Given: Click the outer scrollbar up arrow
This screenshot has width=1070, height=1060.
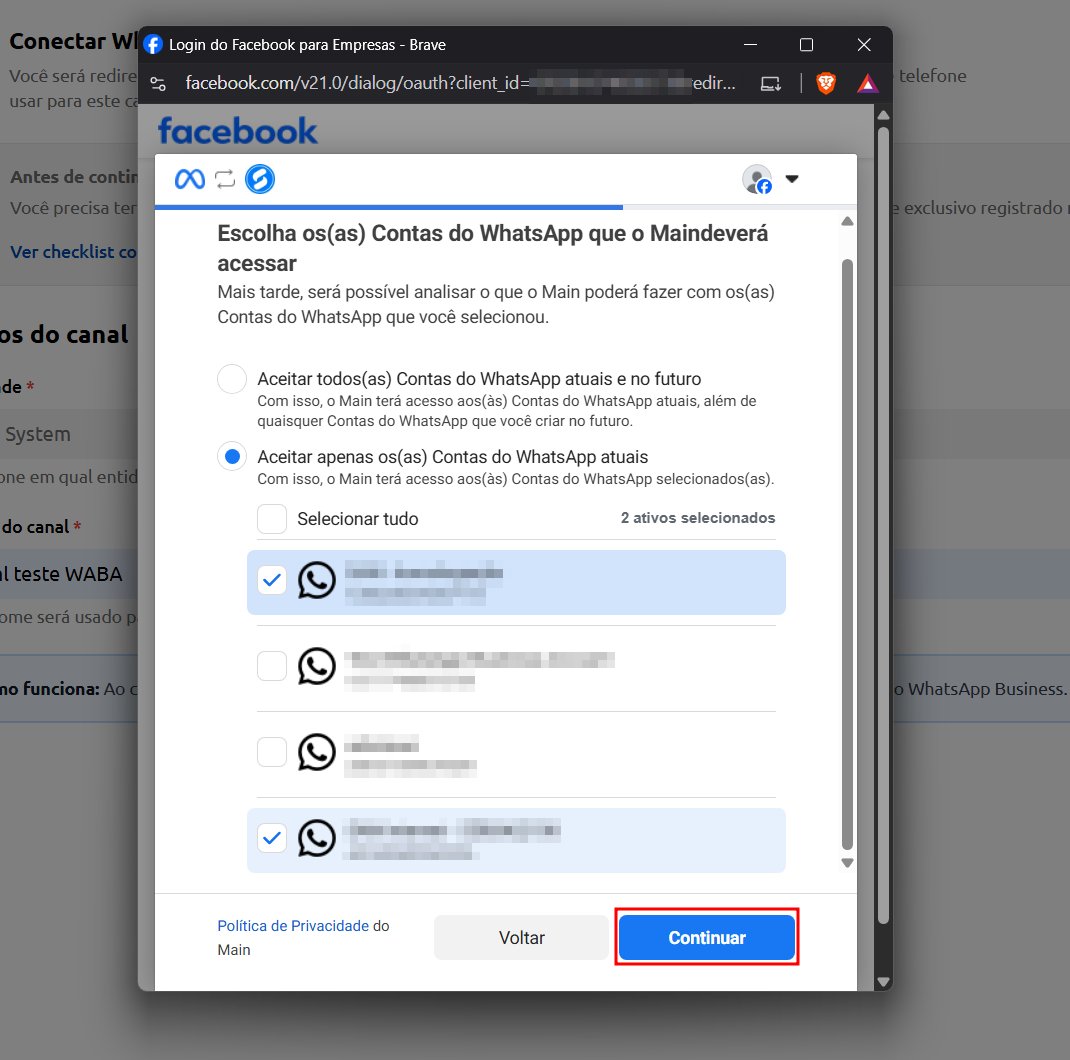Looking at the screenshot, I should [x=883, y=115].
